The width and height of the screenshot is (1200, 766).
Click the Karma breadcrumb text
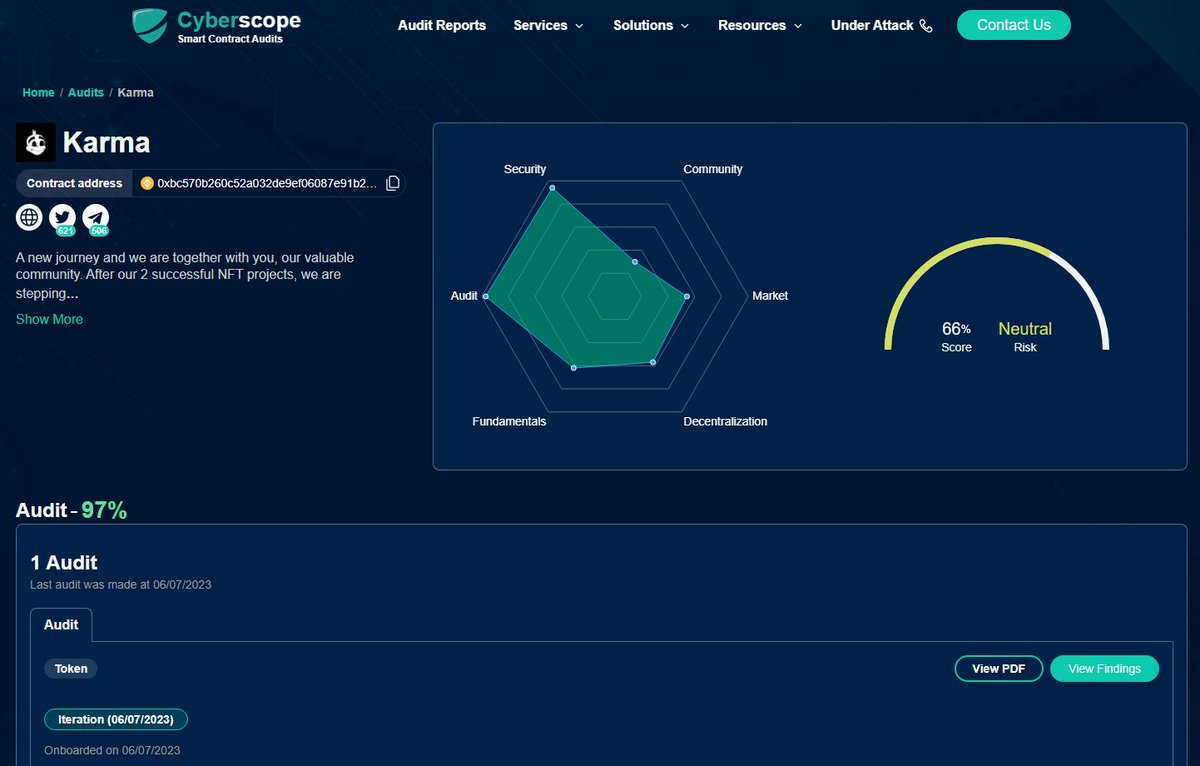click(x=136, y=92)
